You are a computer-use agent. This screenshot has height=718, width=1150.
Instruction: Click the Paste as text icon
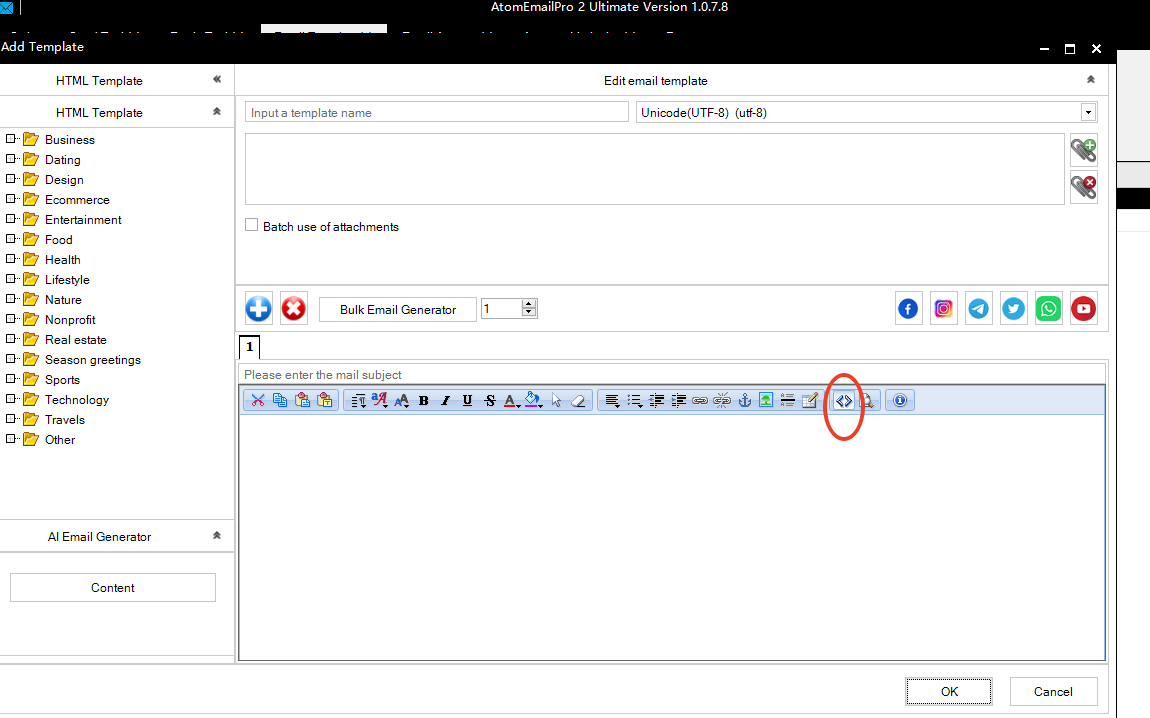click(x=325, y=400)
